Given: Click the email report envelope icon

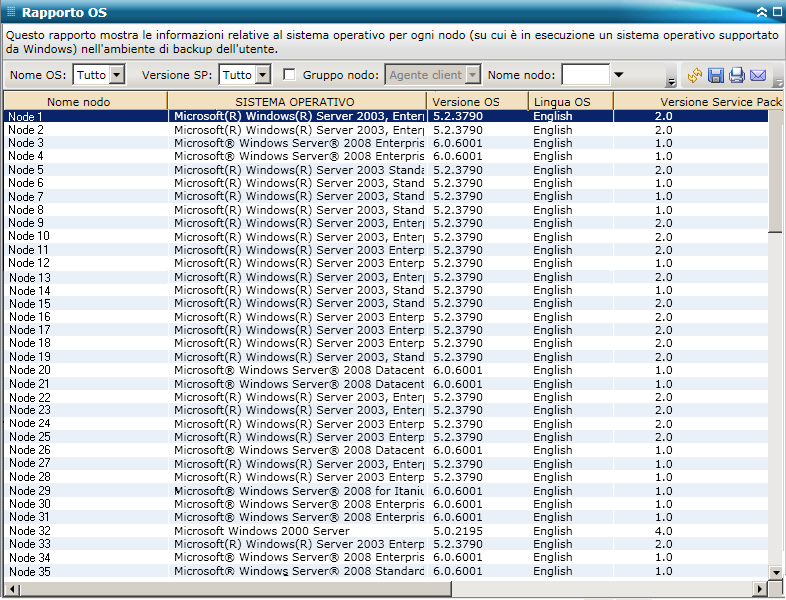Looking at the screenshot, I should (758, 75).
